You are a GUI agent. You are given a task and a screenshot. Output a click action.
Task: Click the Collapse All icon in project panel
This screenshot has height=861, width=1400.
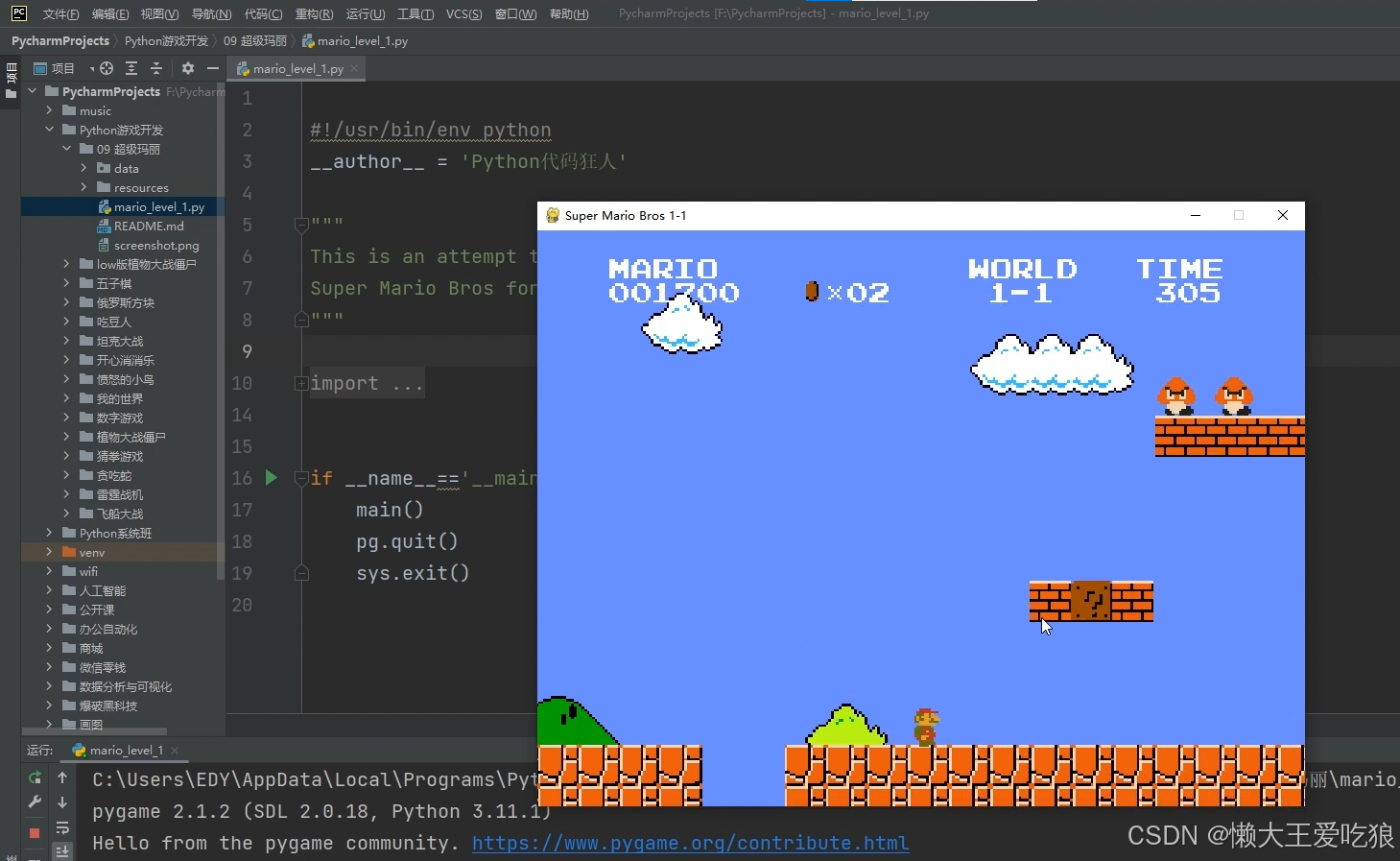point(156,68)
